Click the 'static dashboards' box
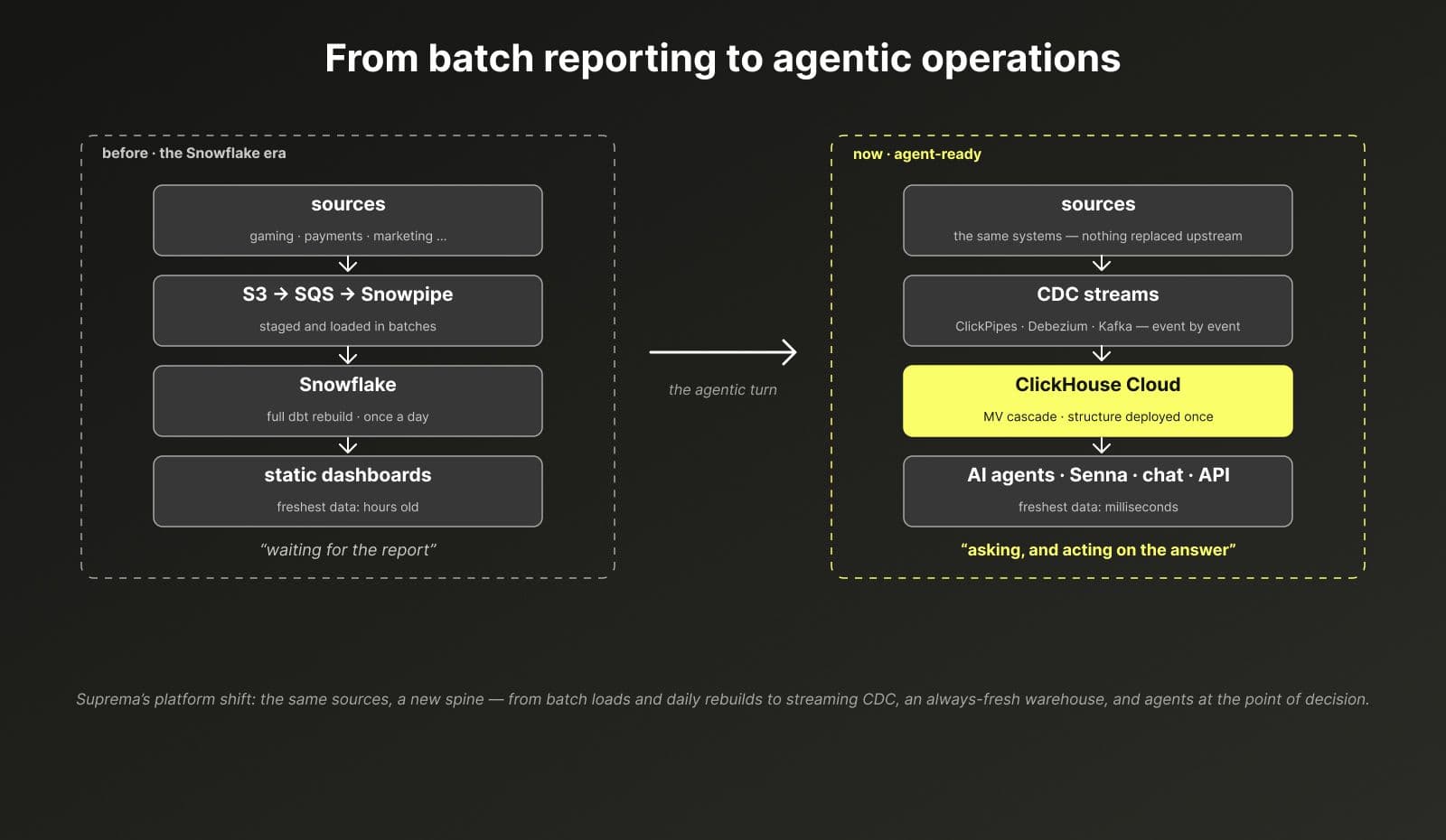The width and height of the screenshot is (1446, 840). click(x=348, y=491)
